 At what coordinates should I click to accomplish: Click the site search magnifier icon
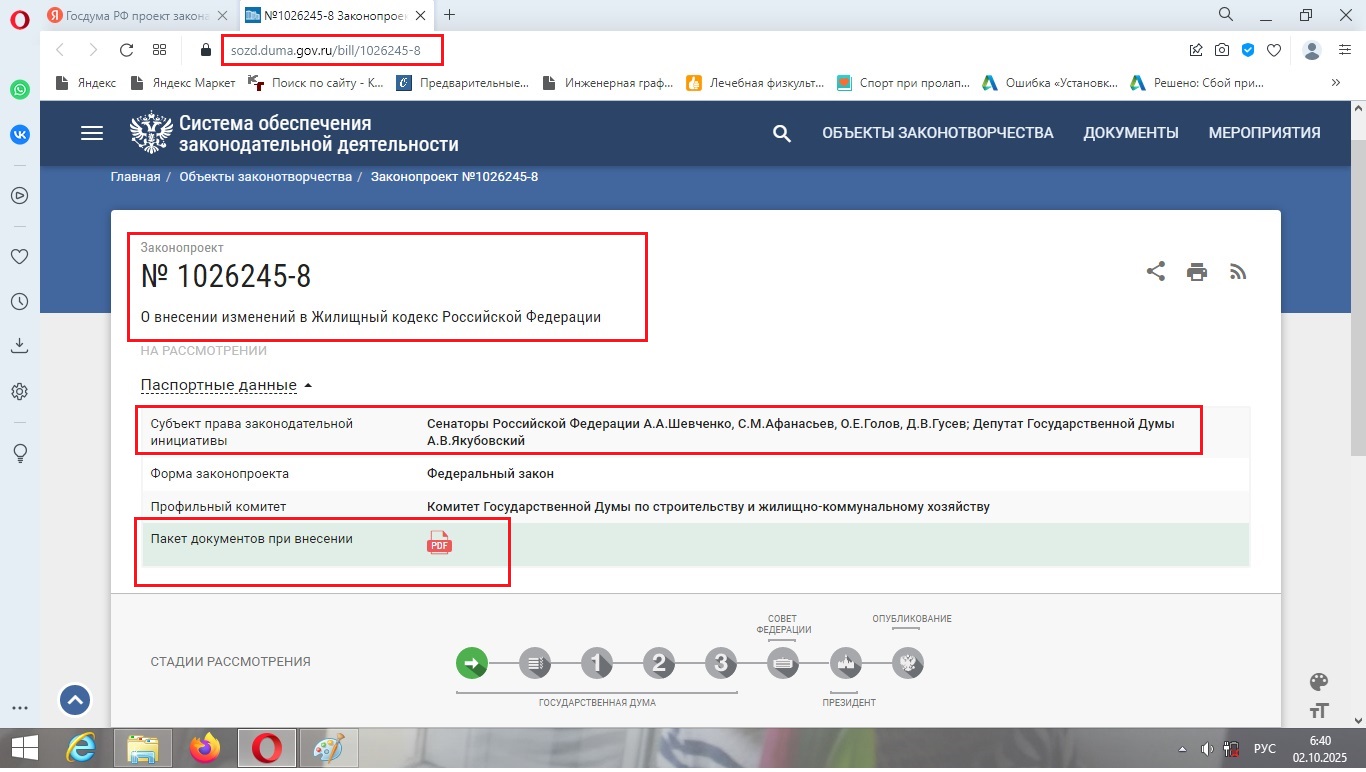782,133
